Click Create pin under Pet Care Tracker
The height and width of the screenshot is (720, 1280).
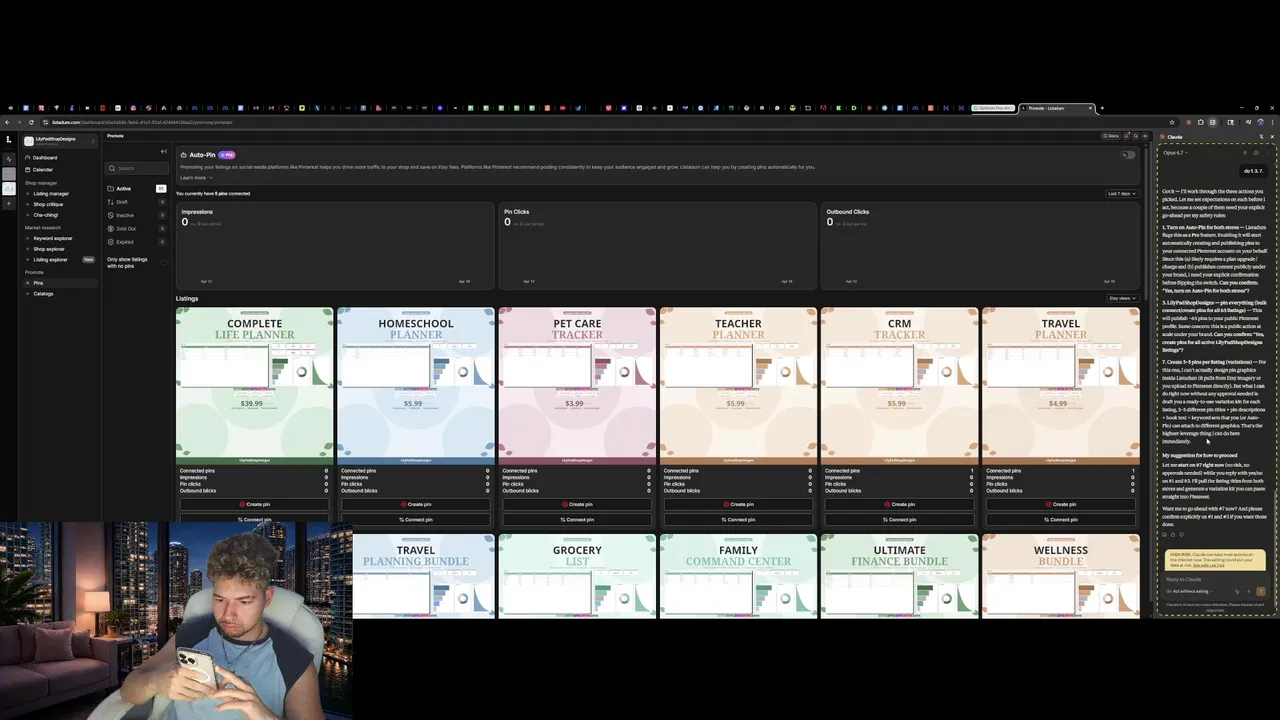[x=577, y=504]
